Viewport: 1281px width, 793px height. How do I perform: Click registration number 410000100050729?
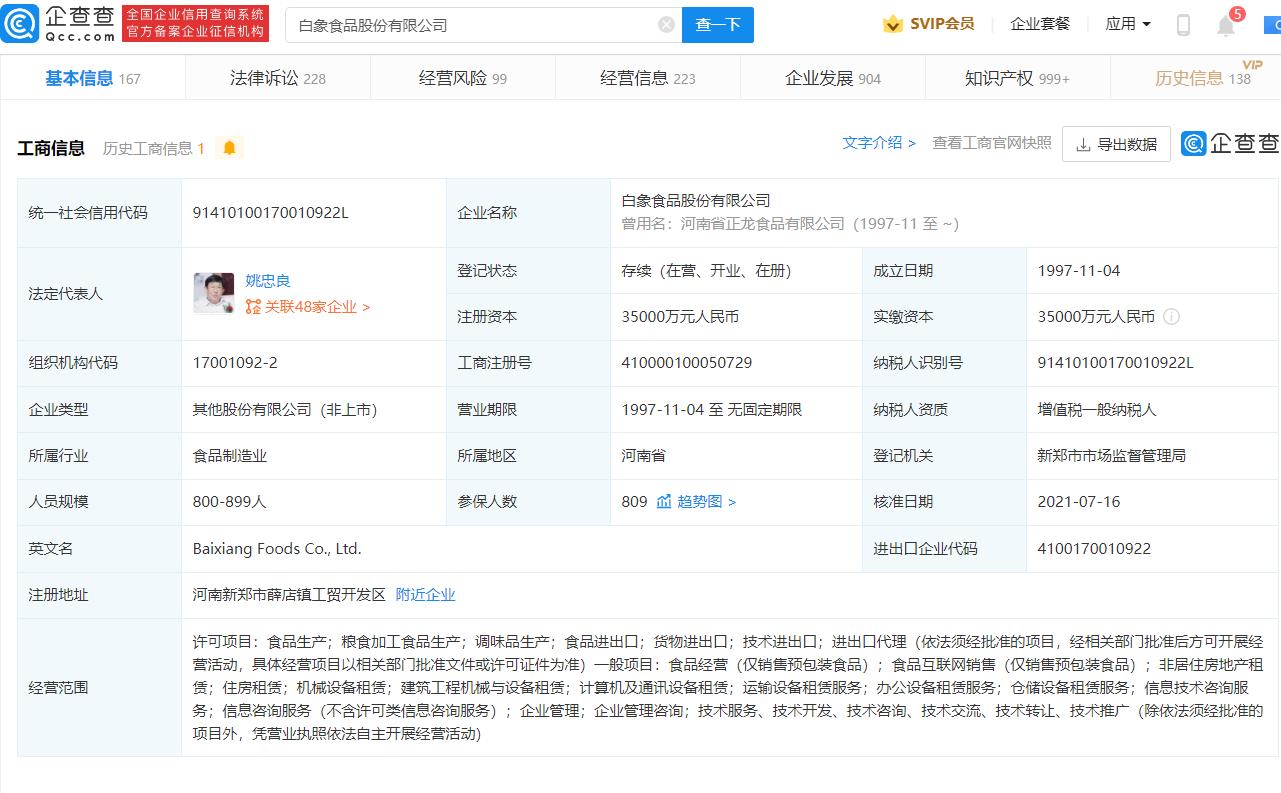point(687,363)
